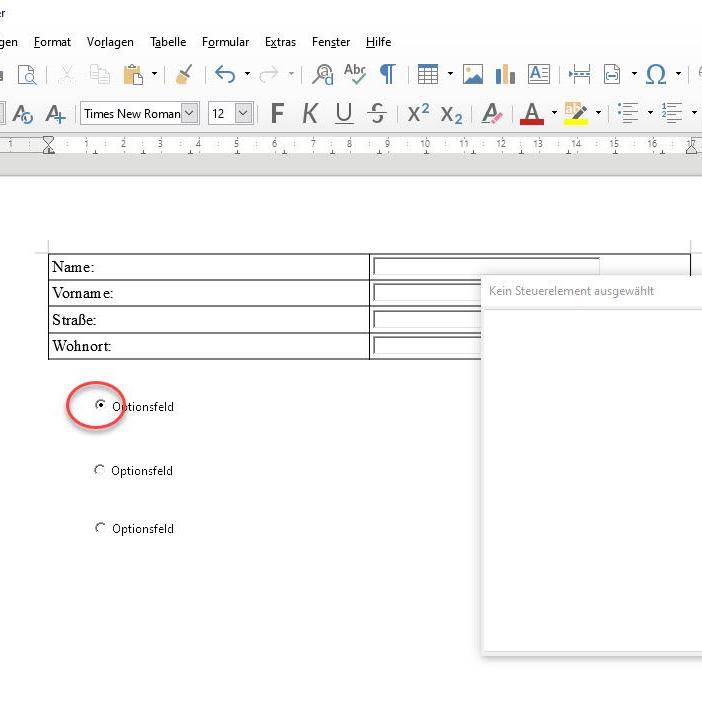This screenshot has height=702, width=702.
Task: Toggle strikethrough formatting
Action: pos(377,113)
